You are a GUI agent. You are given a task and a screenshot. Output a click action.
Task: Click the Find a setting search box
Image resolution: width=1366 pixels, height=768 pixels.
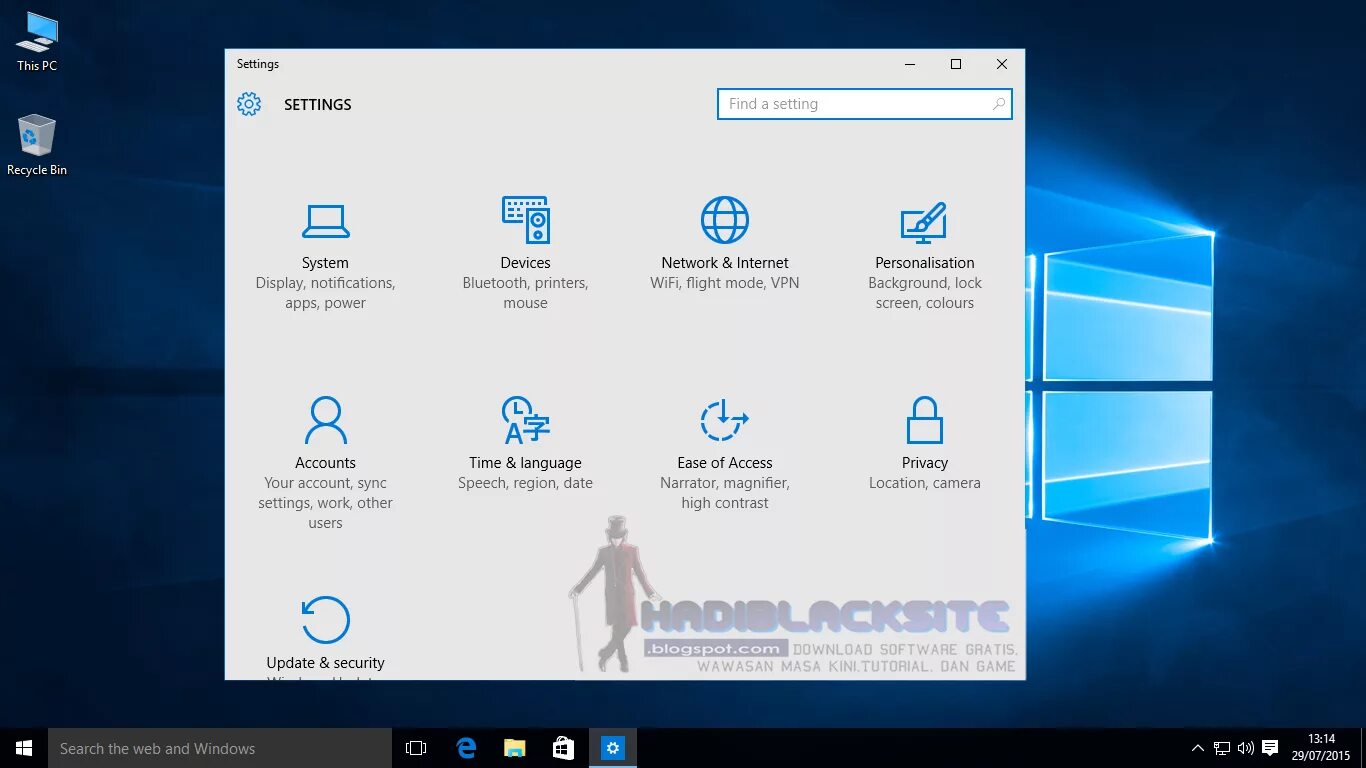click(865, 104)
